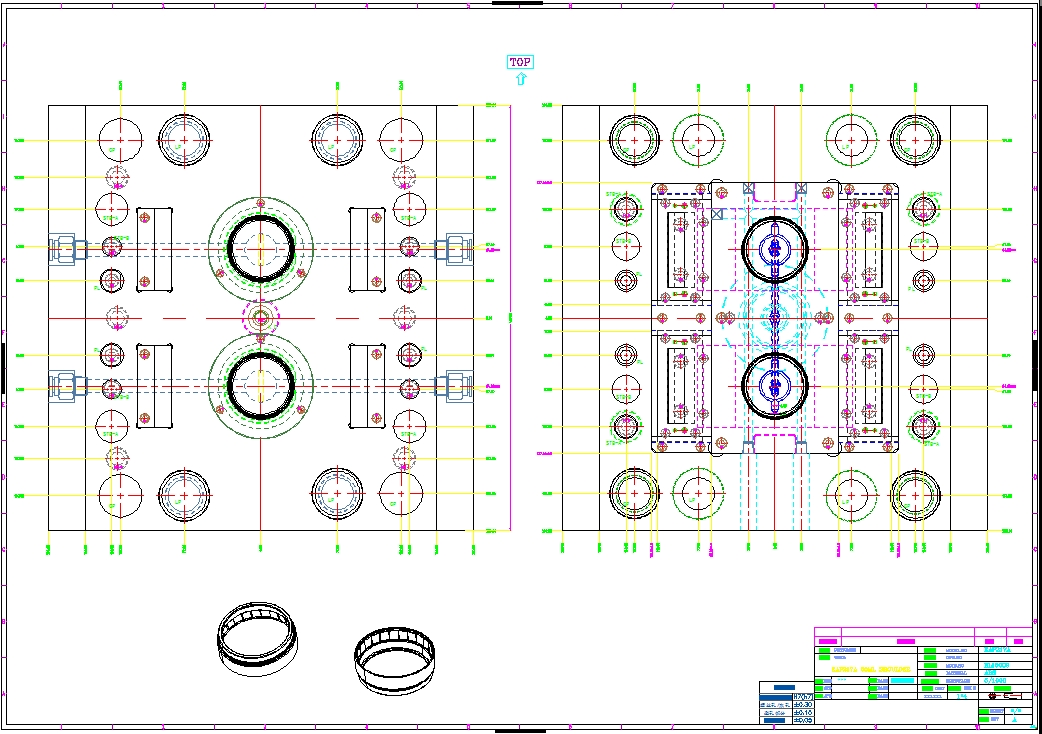Viewport: 1042px width, 734px height.
Task: Click the ±0.30 tolerance cell
Action: click(x=802, y=704)
